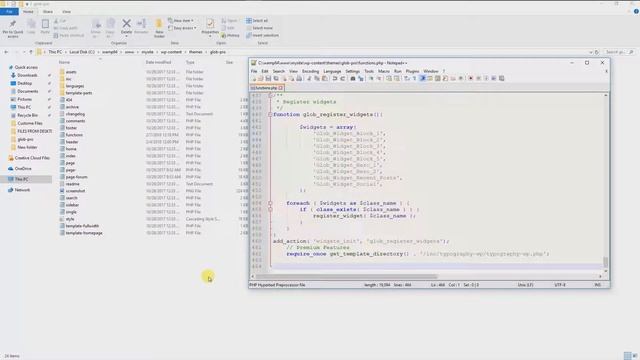
Task: Open the recent locations dropdown arrow
Action: pyautogui.click(x=24, y=52)
